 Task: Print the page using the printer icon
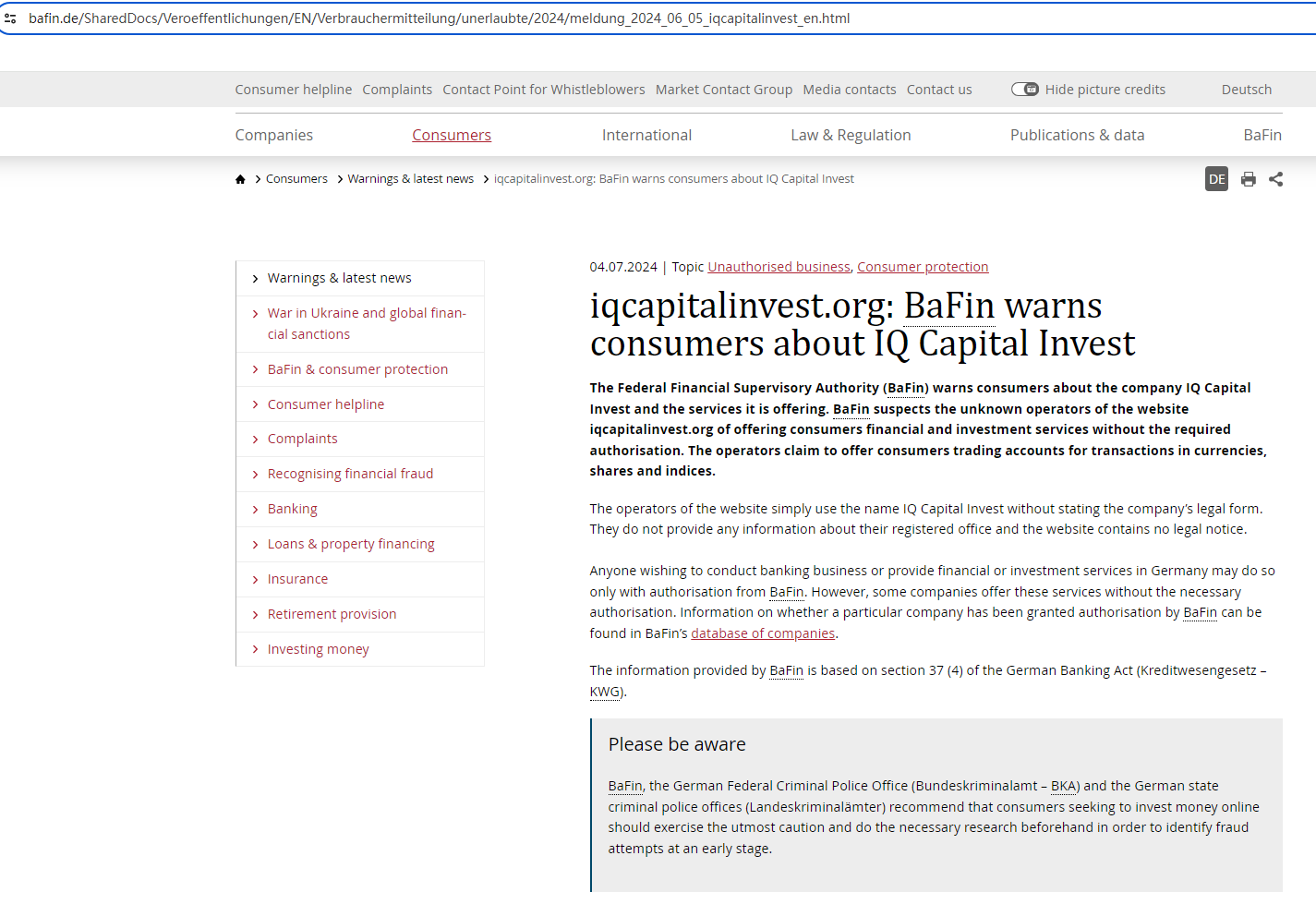pos(1249,179)
